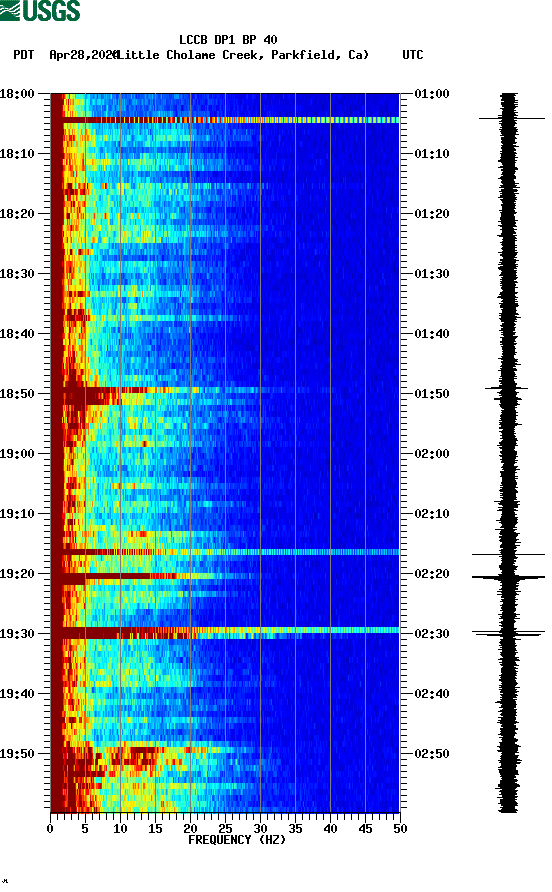Viewport: 552px width, 892px height.
Task: Click the 19:20 PDT time label
Action: pyautogui.click(x=17, y=573)
